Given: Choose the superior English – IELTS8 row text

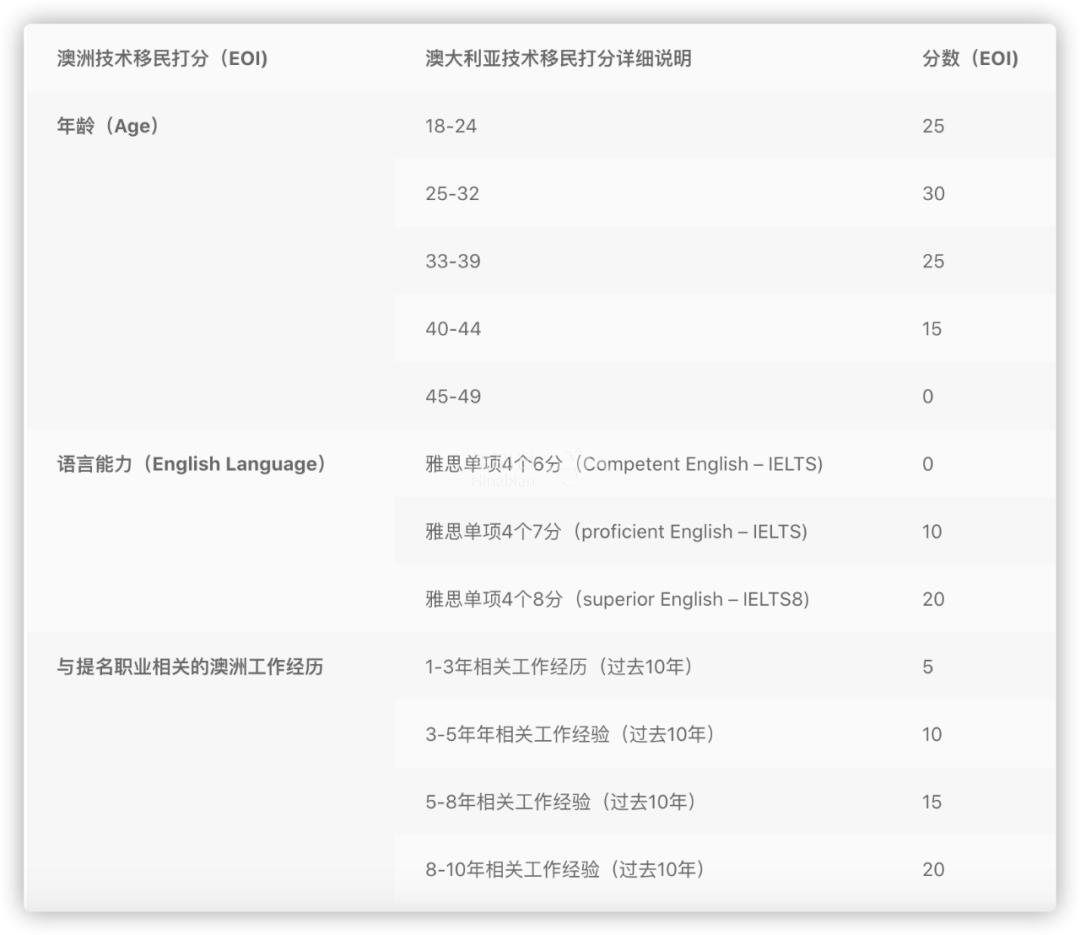Looking at the screenshot, I should pos(617,599).
